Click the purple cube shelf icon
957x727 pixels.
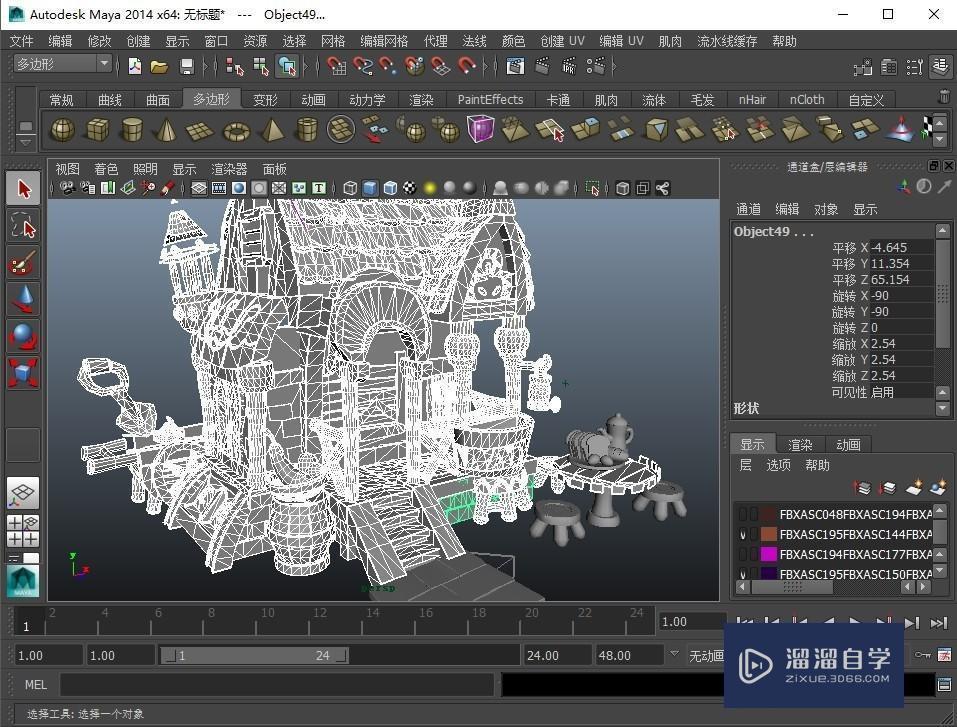click(480, 129)
